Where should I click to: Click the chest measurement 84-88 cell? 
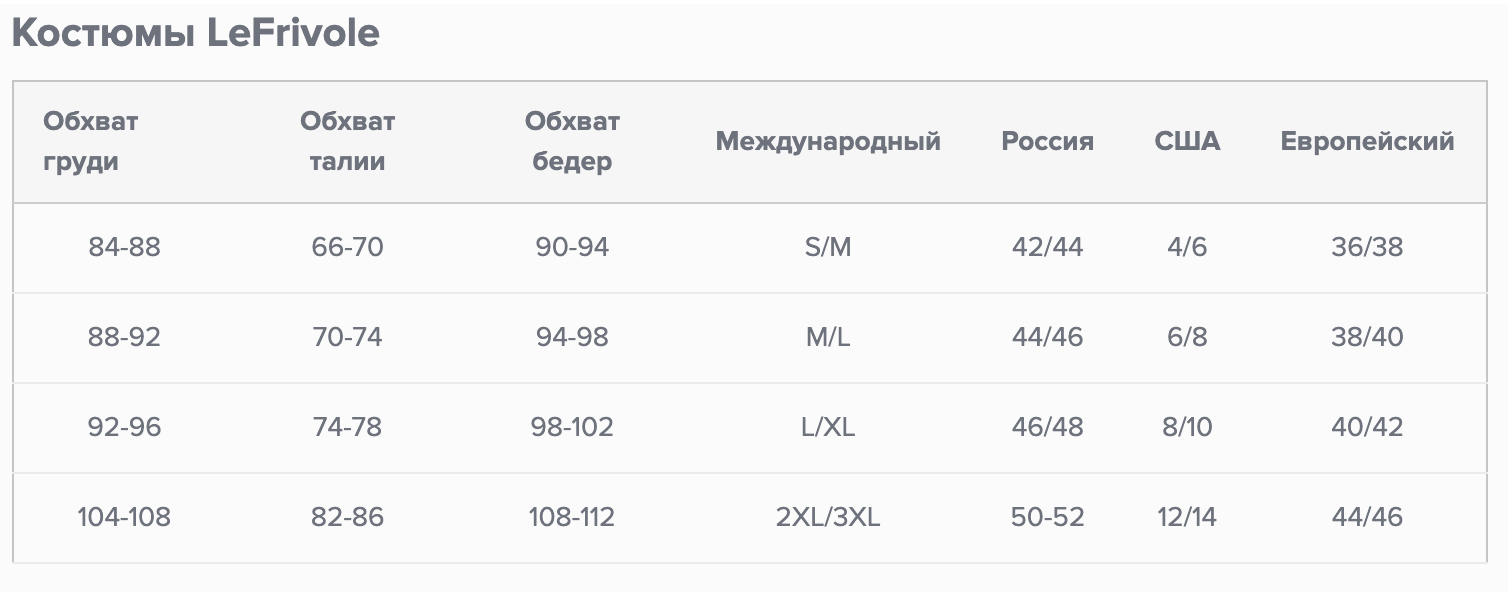tap(124, 247)
